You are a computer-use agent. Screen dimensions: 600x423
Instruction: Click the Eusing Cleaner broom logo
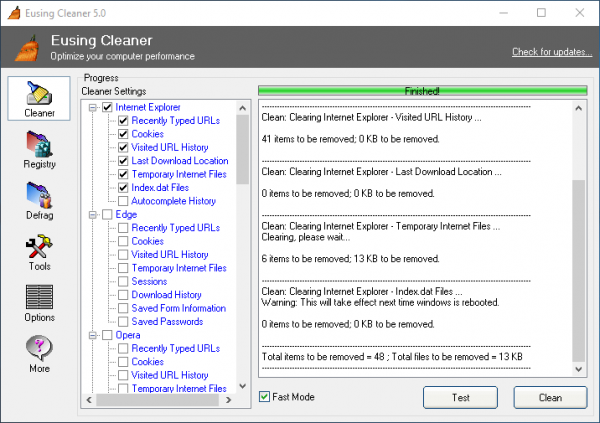[27, 48]
